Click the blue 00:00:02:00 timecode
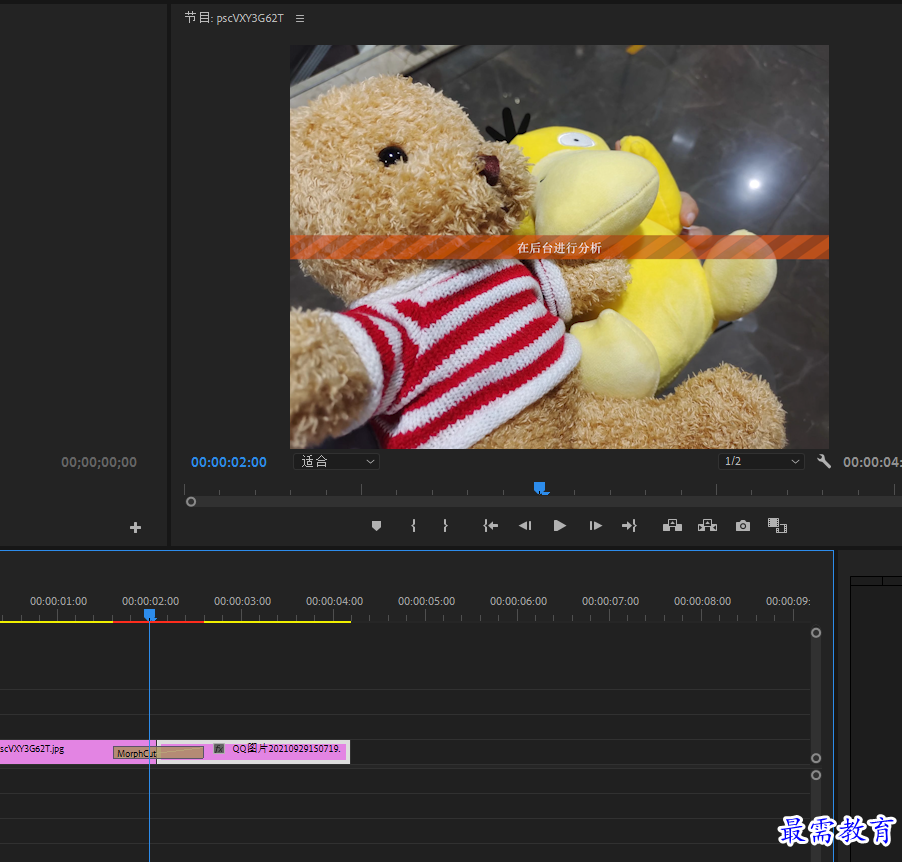The image size is (902, 862). tap(228, 462)
